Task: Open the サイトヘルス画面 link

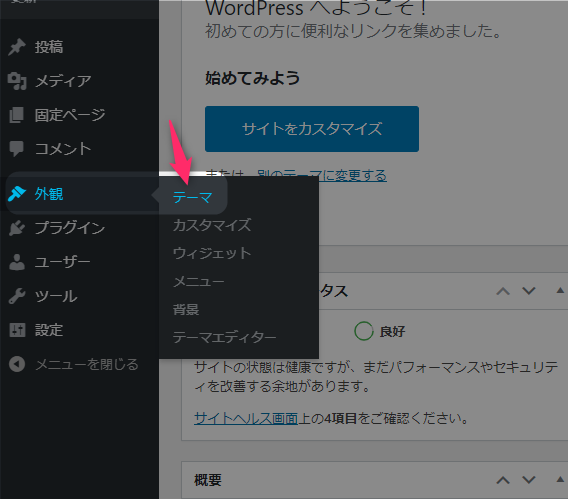Action: click(x=246, y=418)
